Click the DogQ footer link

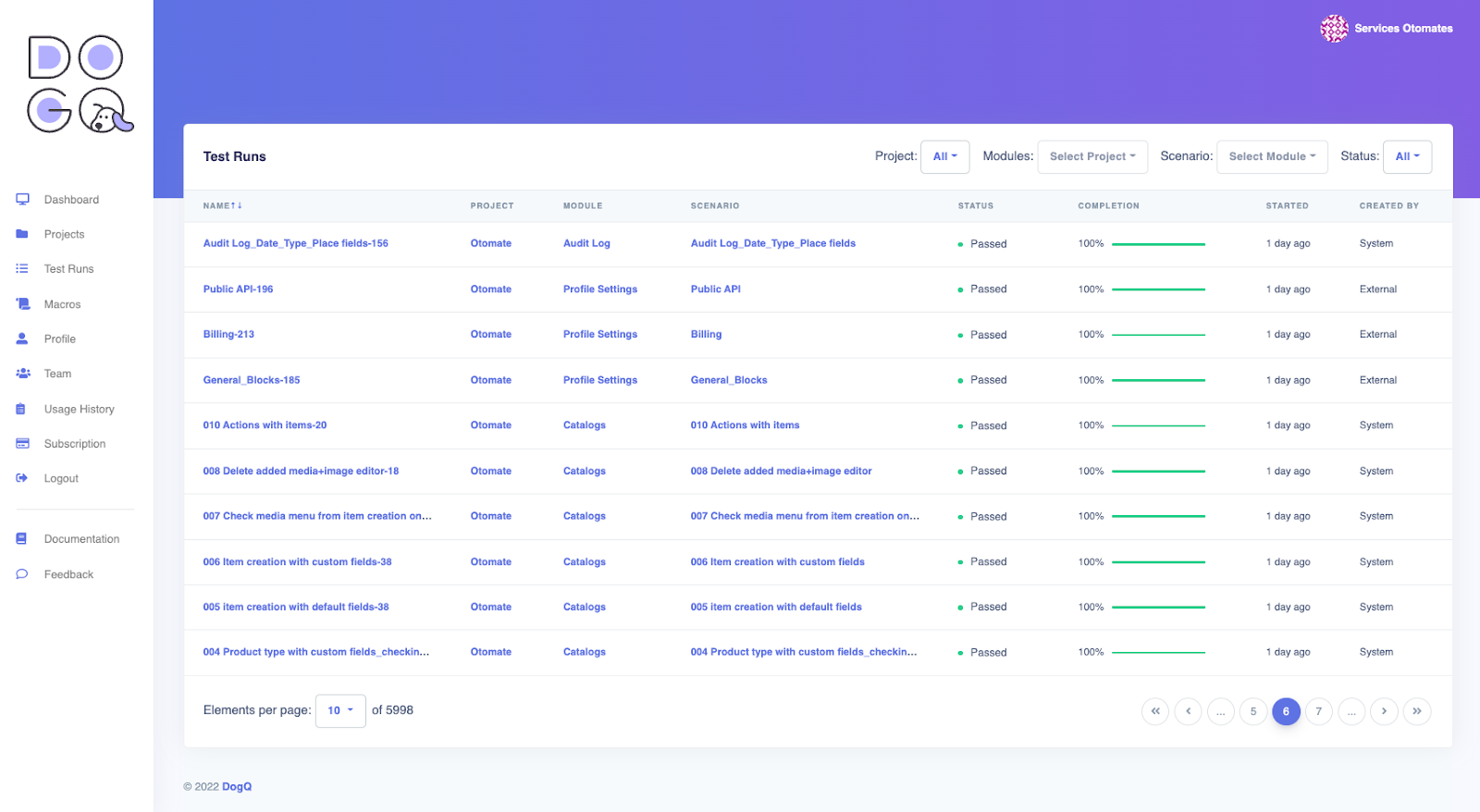237,787
